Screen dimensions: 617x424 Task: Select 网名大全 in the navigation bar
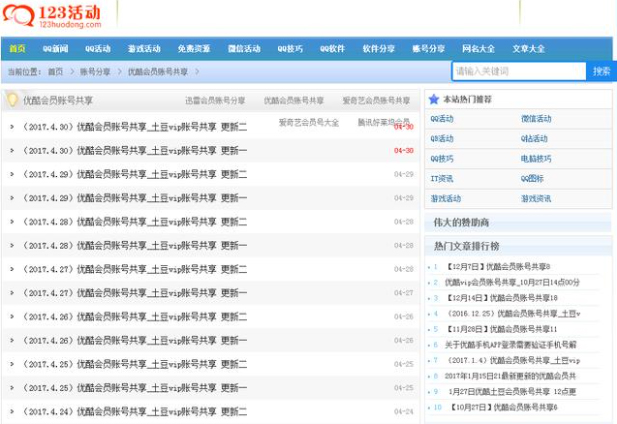[x=478, y=48]
